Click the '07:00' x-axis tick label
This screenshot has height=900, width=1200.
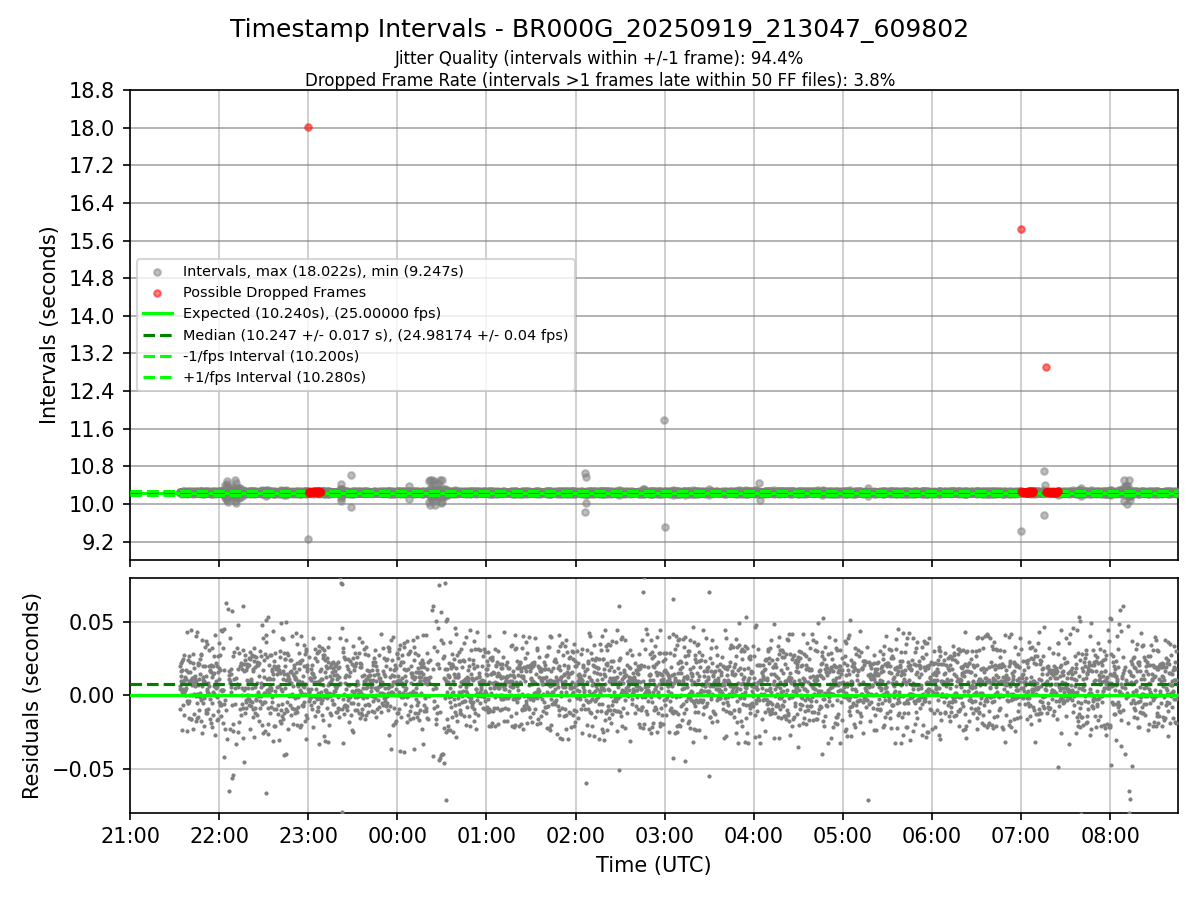pyautogui.click(x=1021, y=835)
